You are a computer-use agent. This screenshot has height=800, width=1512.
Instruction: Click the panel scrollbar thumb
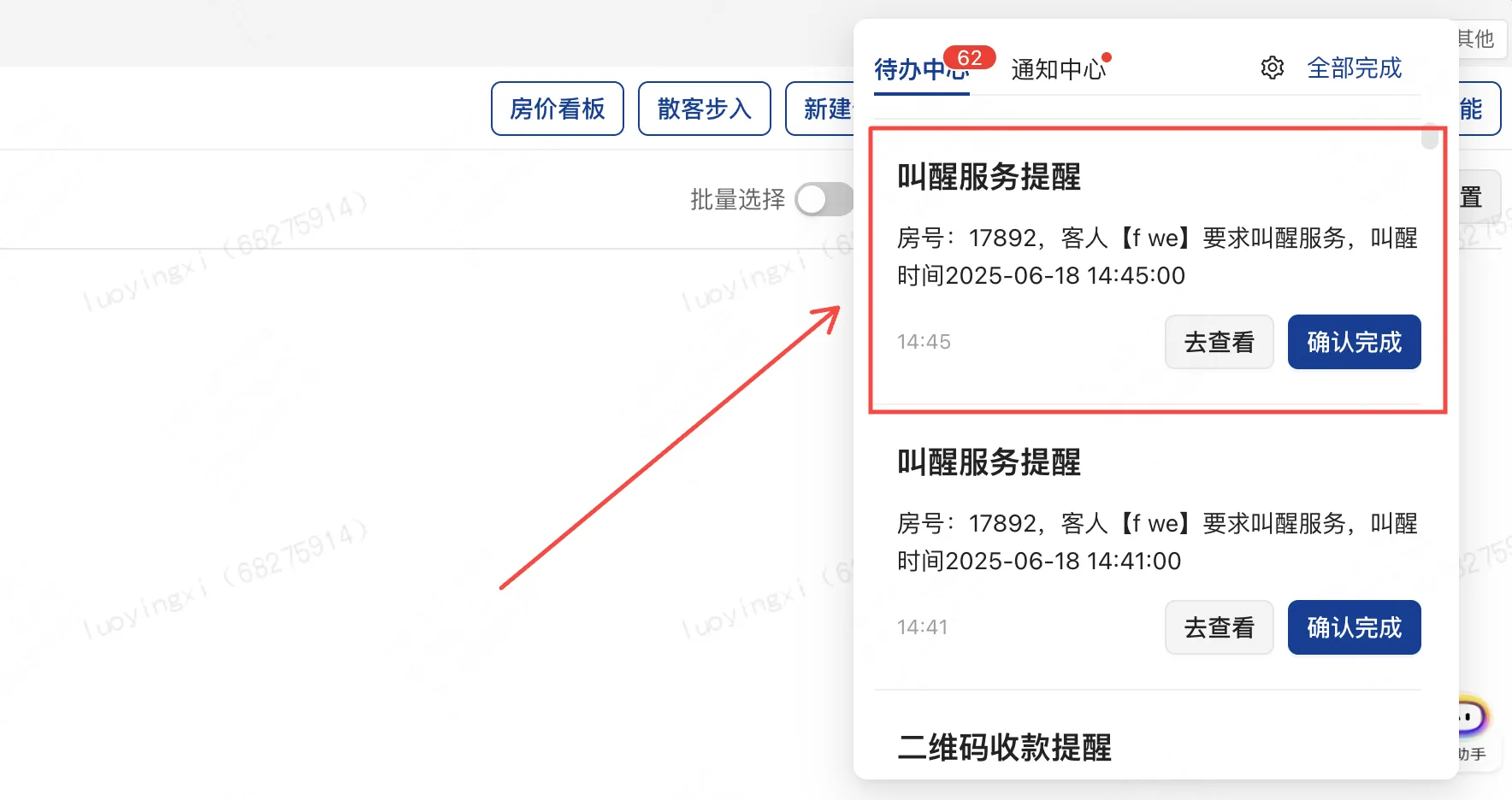tap(1429, 137)
